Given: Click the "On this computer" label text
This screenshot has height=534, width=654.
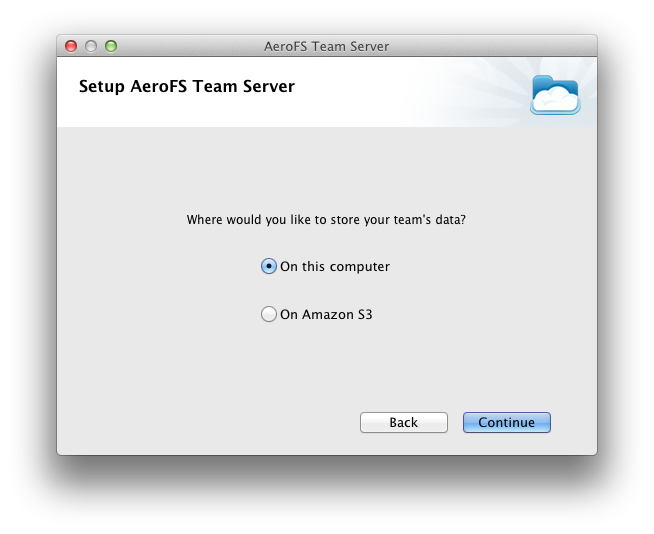Looking at the screenshot, I should tap(335, 267).
